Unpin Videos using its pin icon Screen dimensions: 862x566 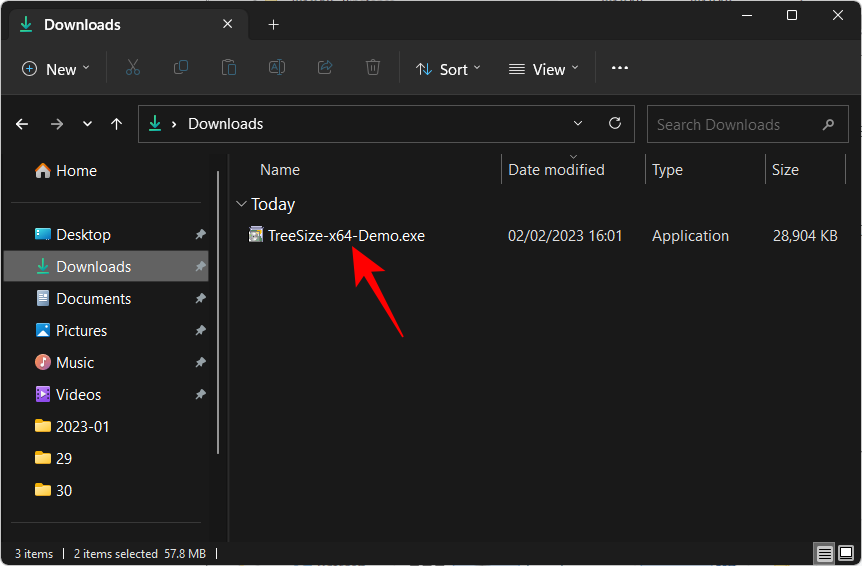[x=200, y=394]
